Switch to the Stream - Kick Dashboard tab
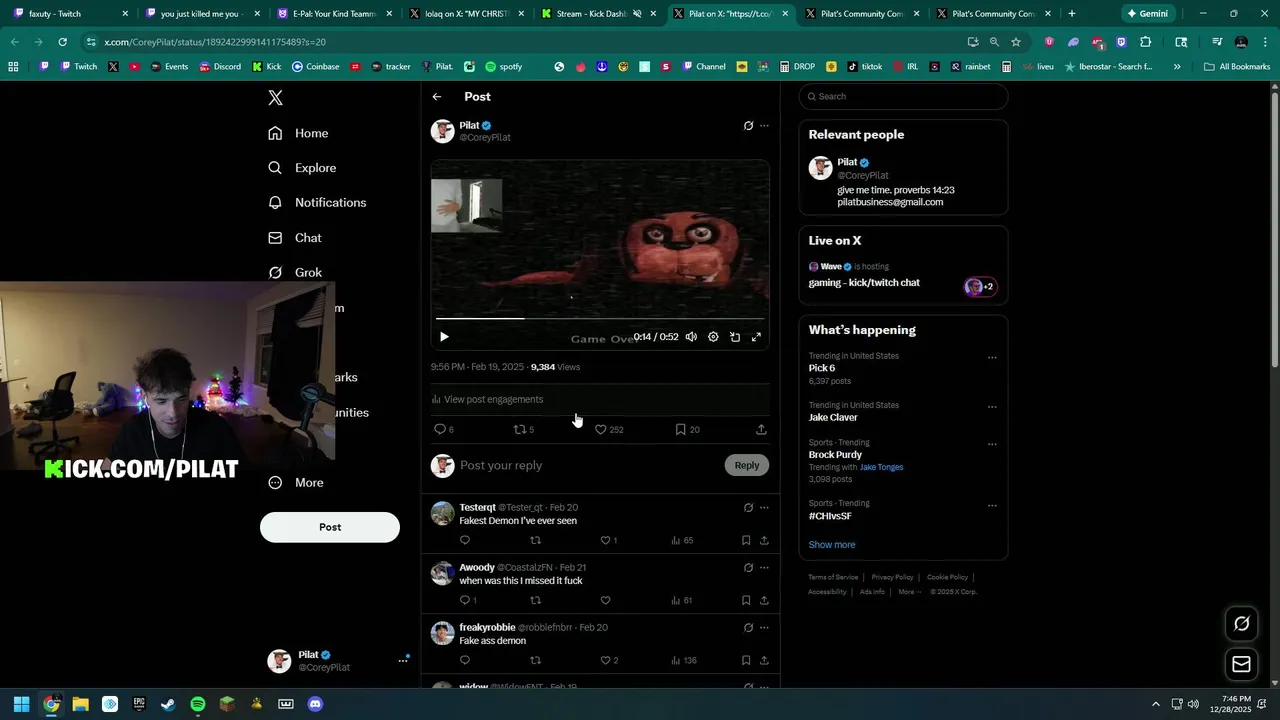Viewport: 1280px width, 720px height. 596,14
